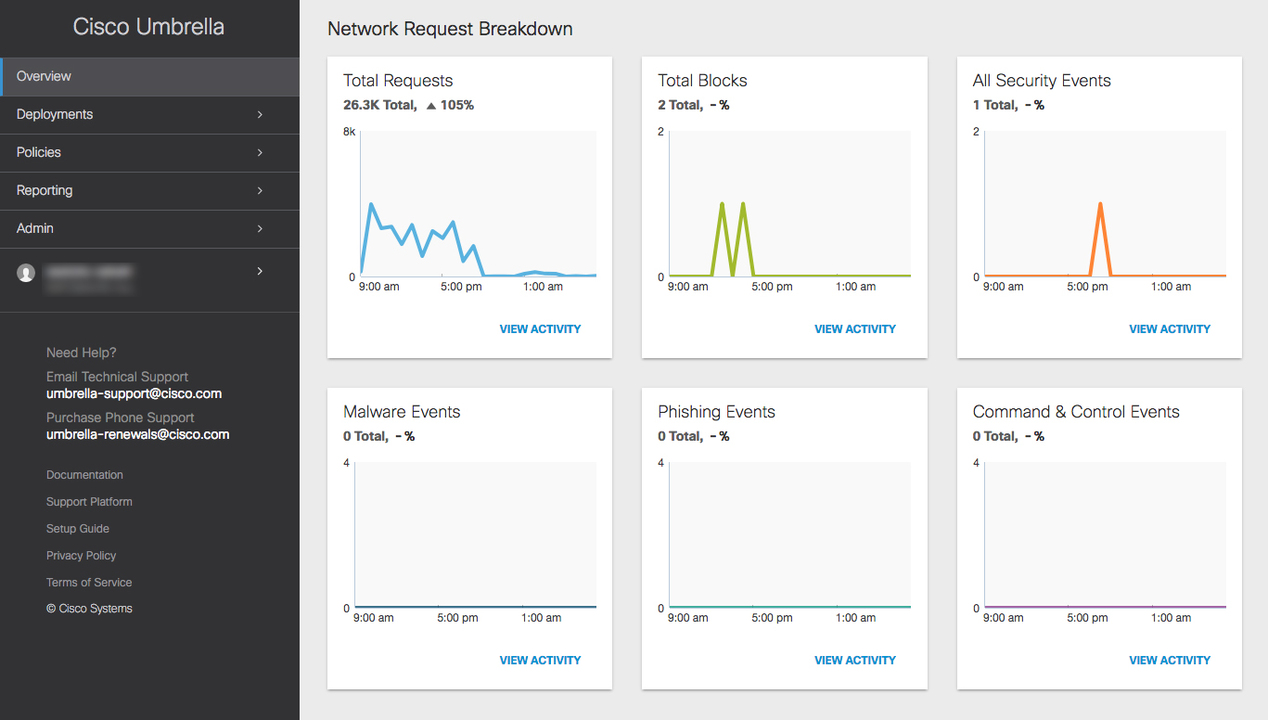View activity for Total Blocks
Image resolution: width=1268 pixels, height=720 pixels.
pos(855,329)
